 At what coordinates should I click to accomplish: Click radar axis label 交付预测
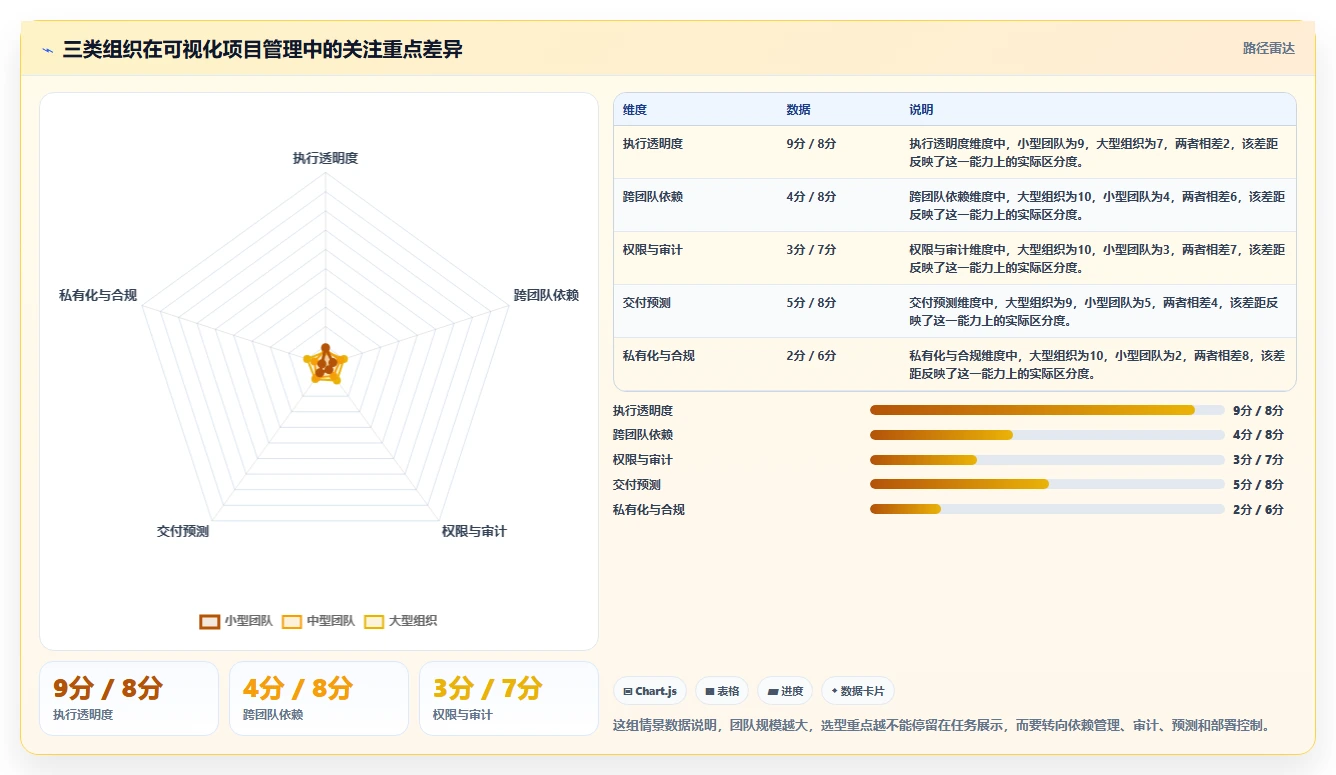click(183, 531)
